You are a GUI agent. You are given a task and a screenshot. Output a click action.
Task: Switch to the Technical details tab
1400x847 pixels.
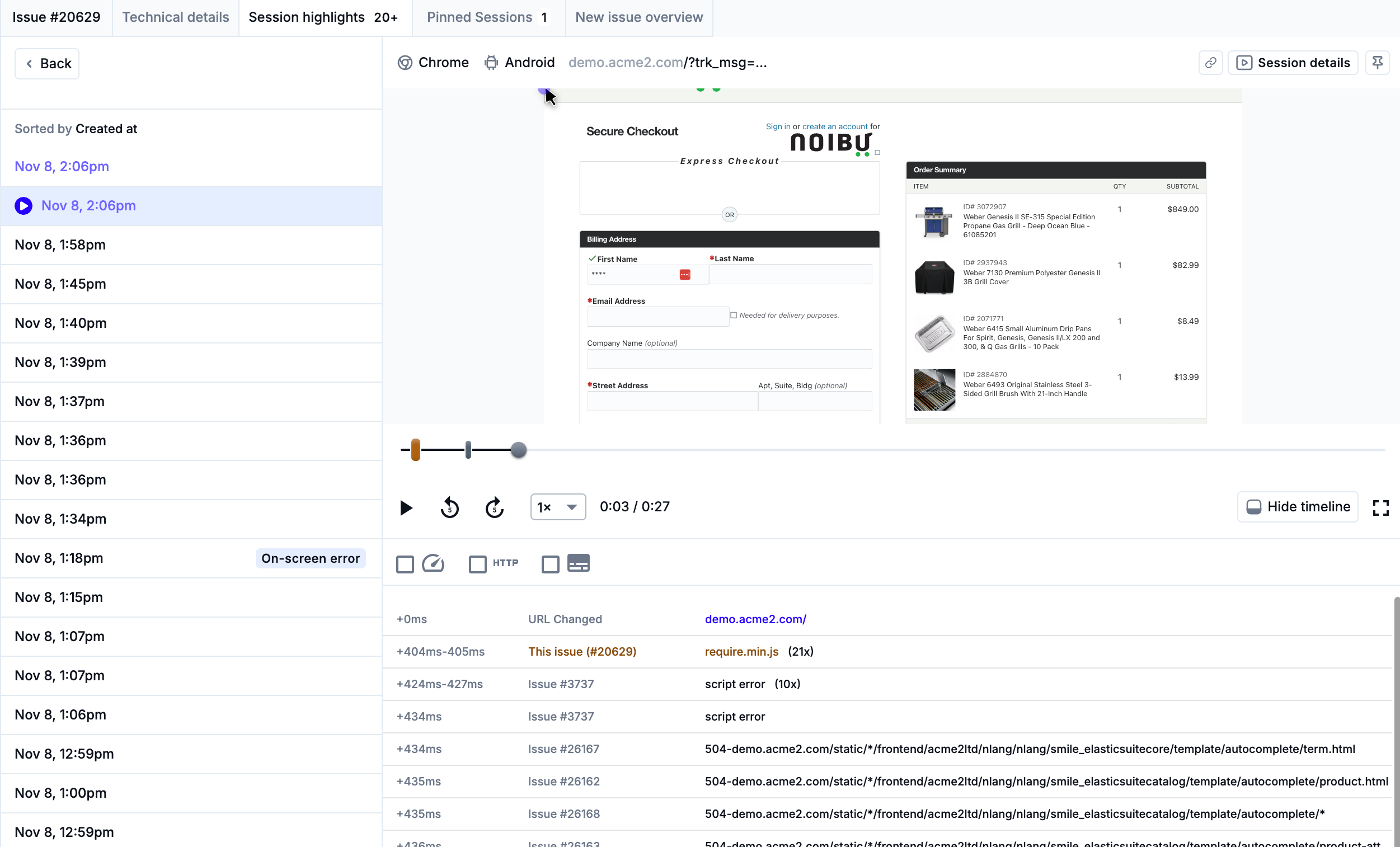click(176, 17)
